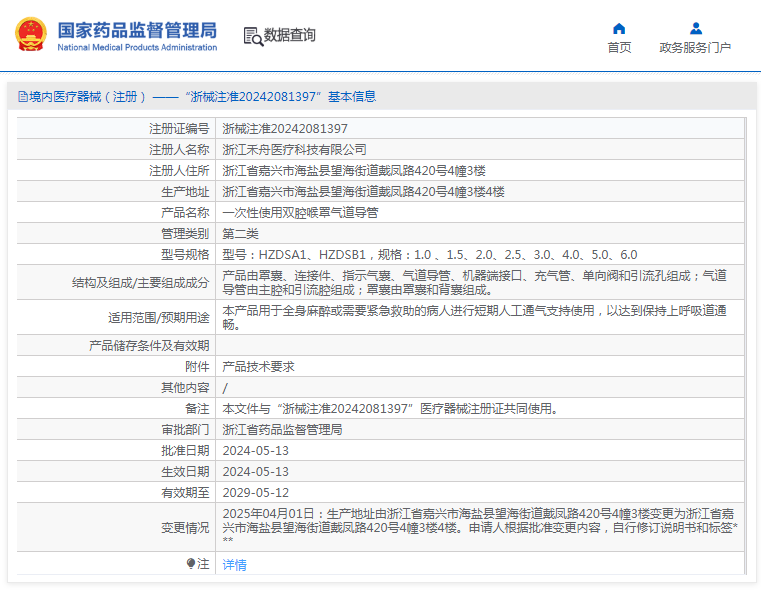
Task: Click 国家药品监督管理局 title text
Action: point(137,30)
